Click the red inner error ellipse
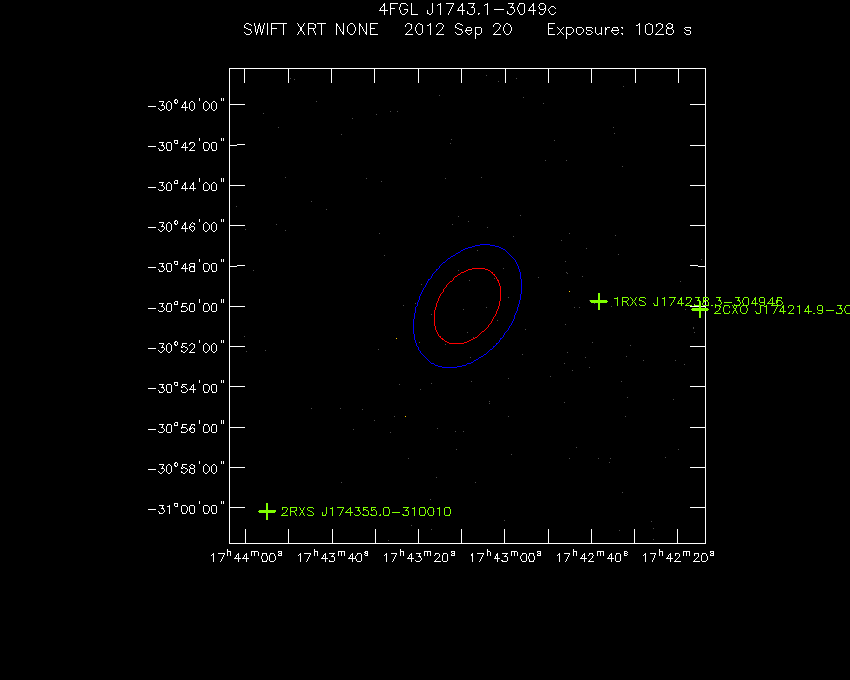The height and width of the screenshot is (680, 850). (467, 306)
